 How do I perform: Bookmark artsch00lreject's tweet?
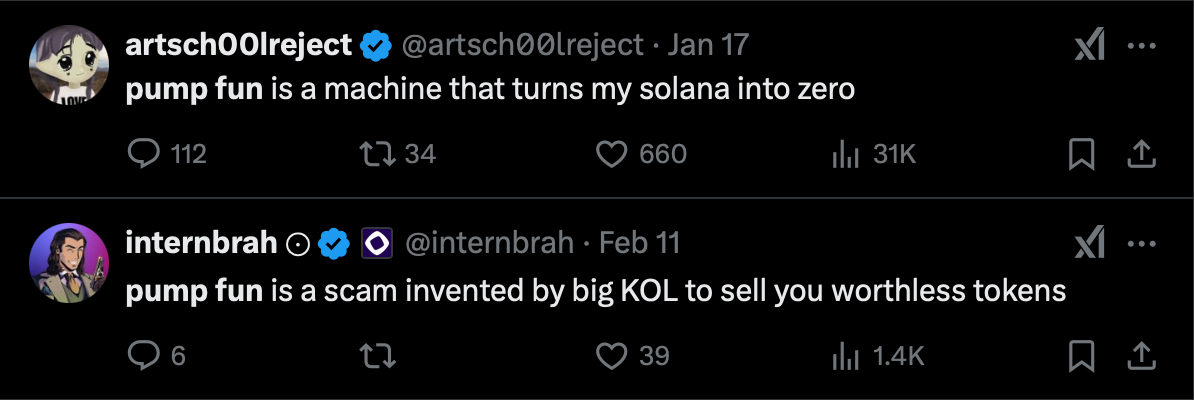(x=1082, y=154)
